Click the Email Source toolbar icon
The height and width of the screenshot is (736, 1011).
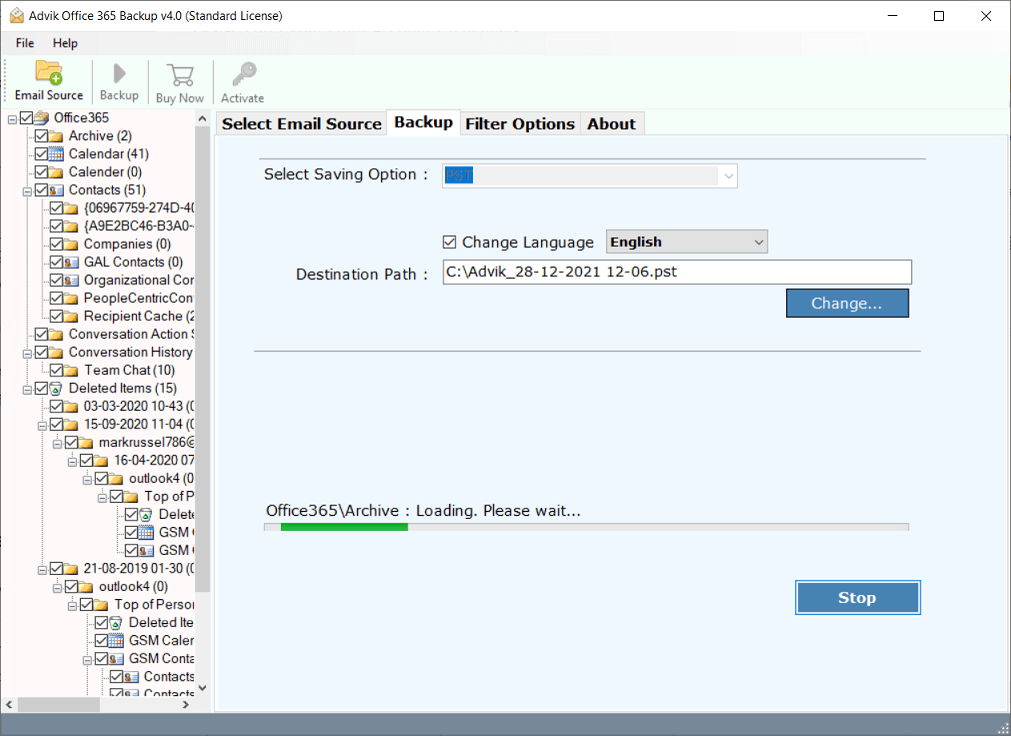click(x=48, y=72)
